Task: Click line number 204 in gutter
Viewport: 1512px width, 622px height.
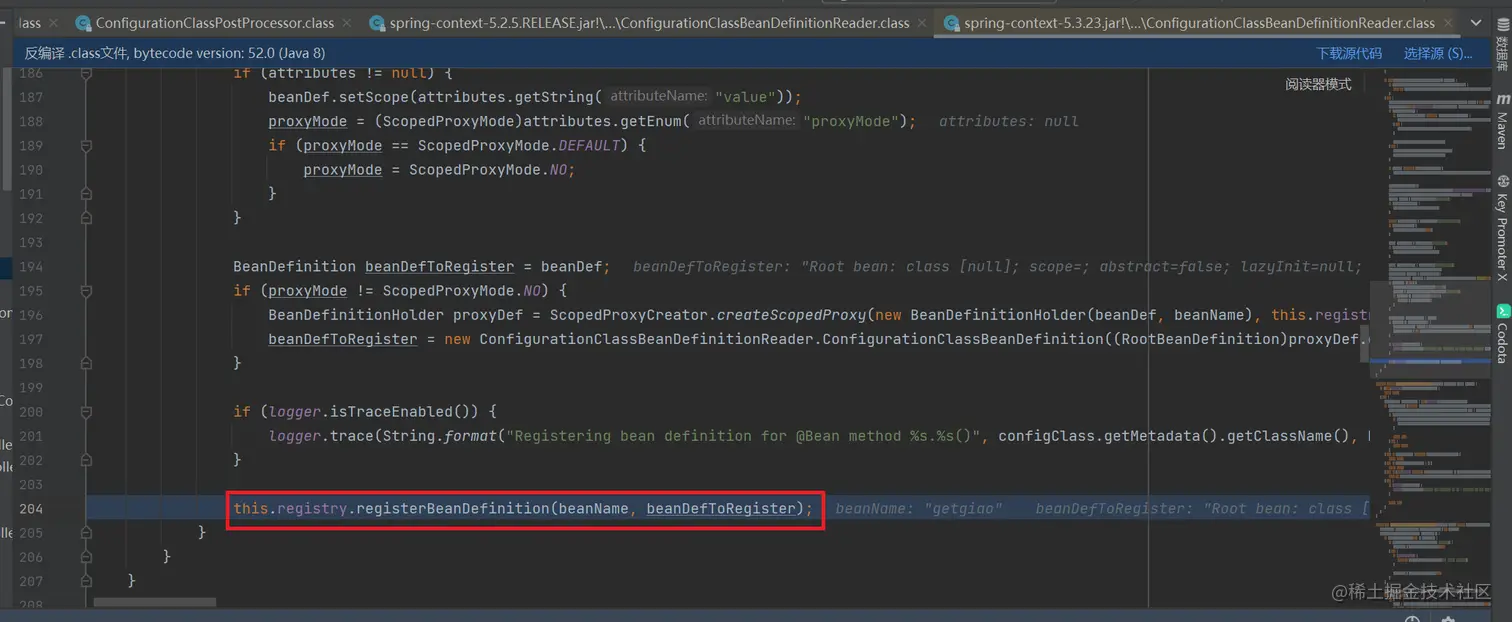Action: point(31,508)
